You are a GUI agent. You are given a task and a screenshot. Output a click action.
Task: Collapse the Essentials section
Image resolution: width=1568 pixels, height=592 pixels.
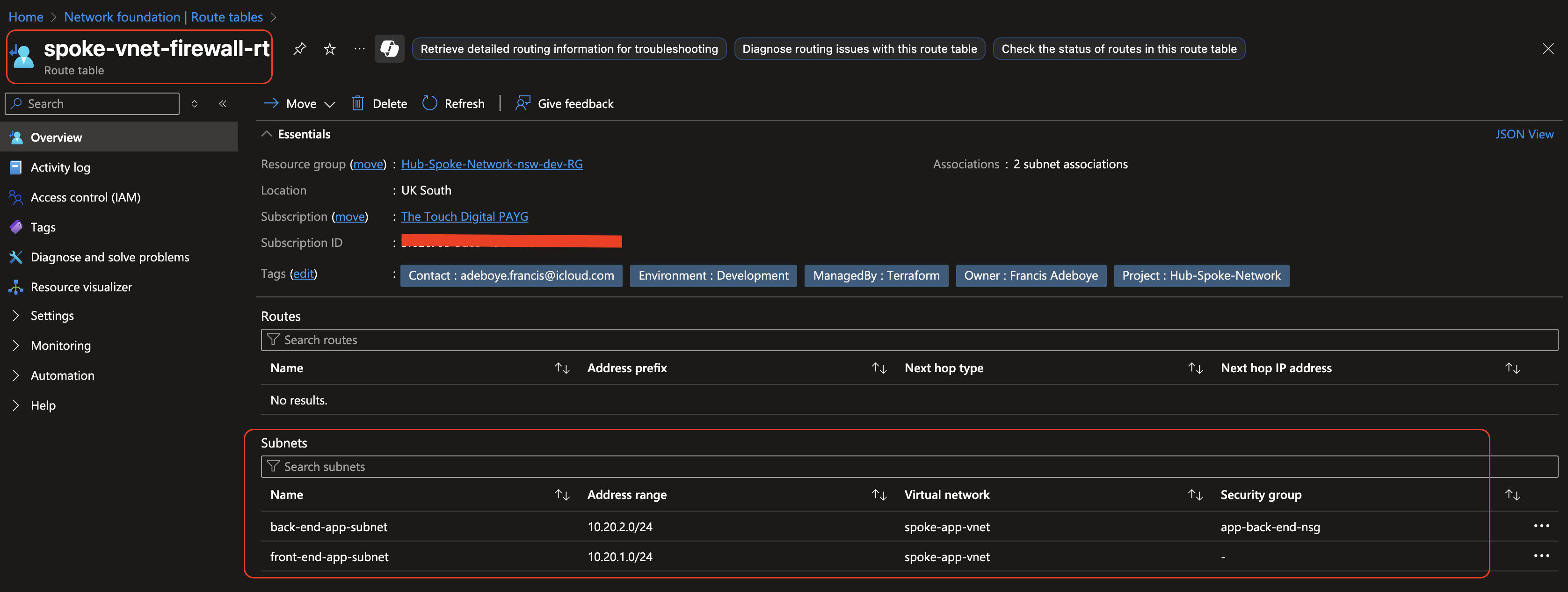(267, 134)
